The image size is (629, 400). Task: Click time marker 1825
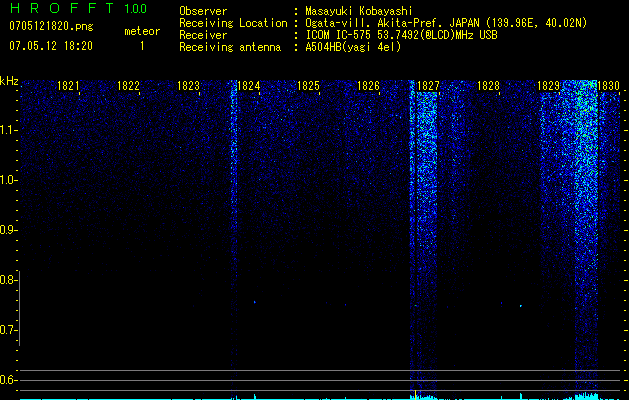tap(308, 86)
